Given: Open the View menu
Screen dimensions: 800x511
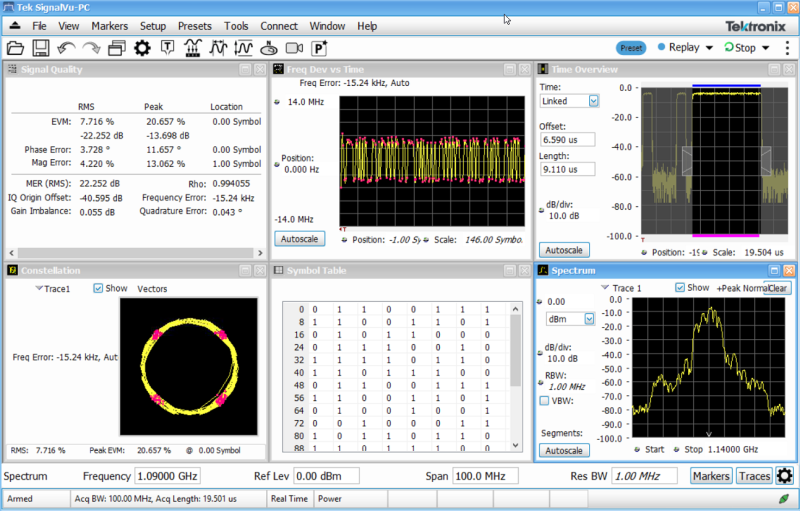Looking at the screenshot, I should tap(68, 26).
